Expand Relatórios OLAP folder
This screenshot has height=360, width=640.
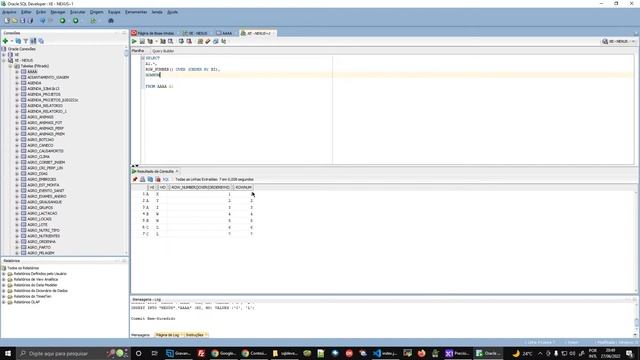pyautogui.click(x=4, y=302)
